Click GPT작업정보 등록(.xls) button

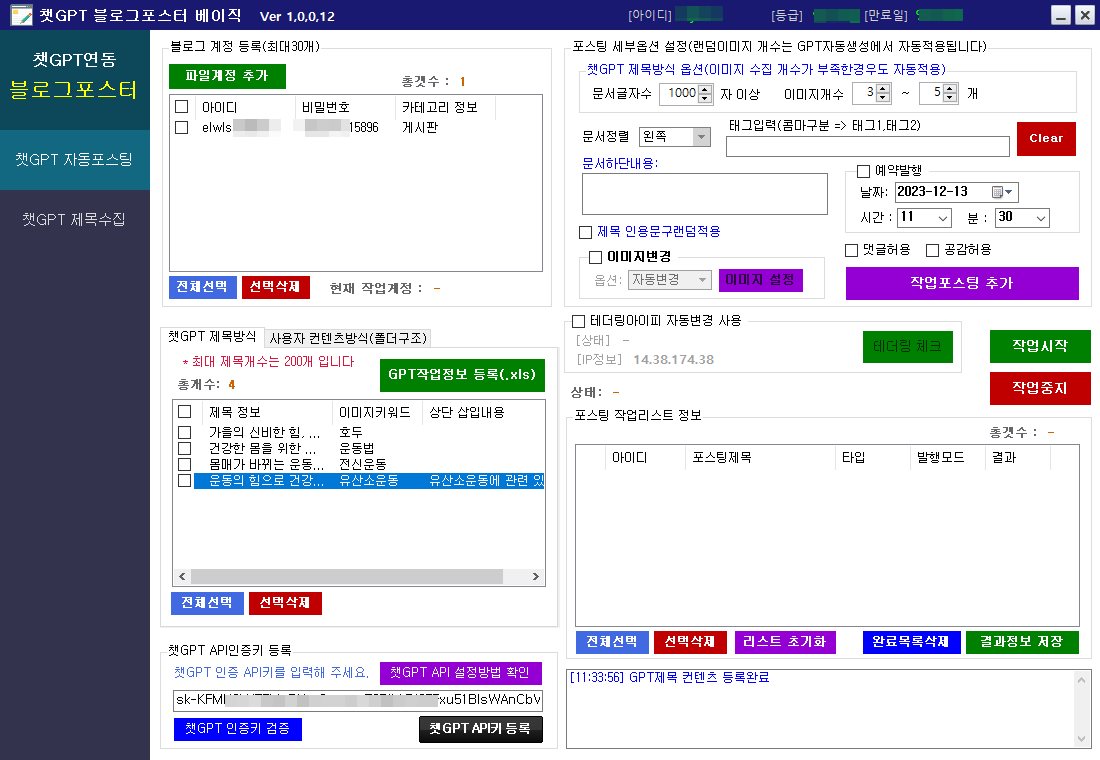click(462, 375)
